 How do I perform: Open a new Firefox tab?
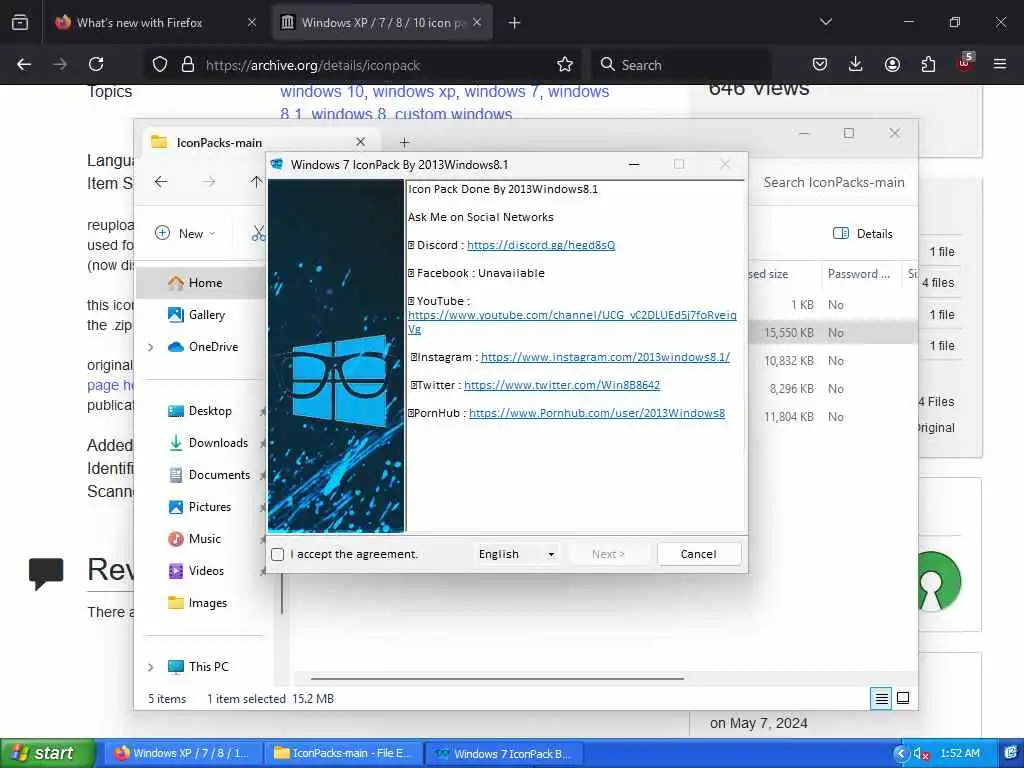pyautogui.click(x=515, y=23)
